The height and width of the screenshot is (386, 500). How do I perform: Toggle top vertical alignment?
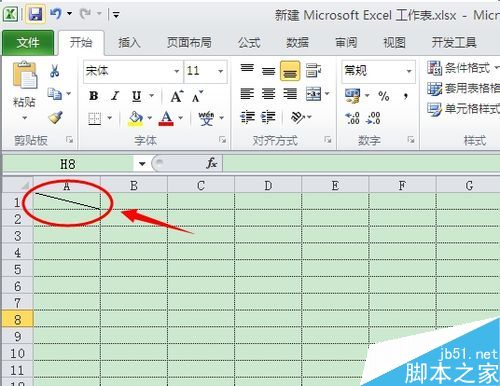pos(247,68)
